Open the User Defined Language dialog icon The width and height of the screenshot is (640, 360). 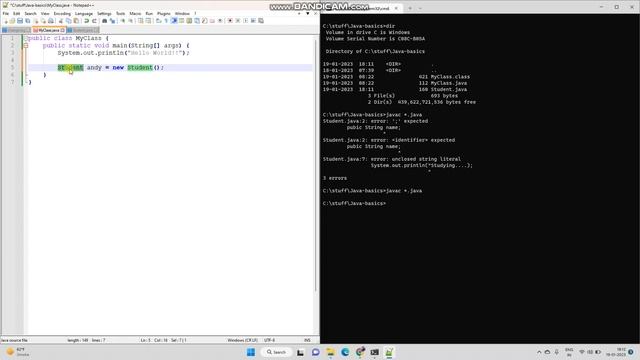point(181,20)
